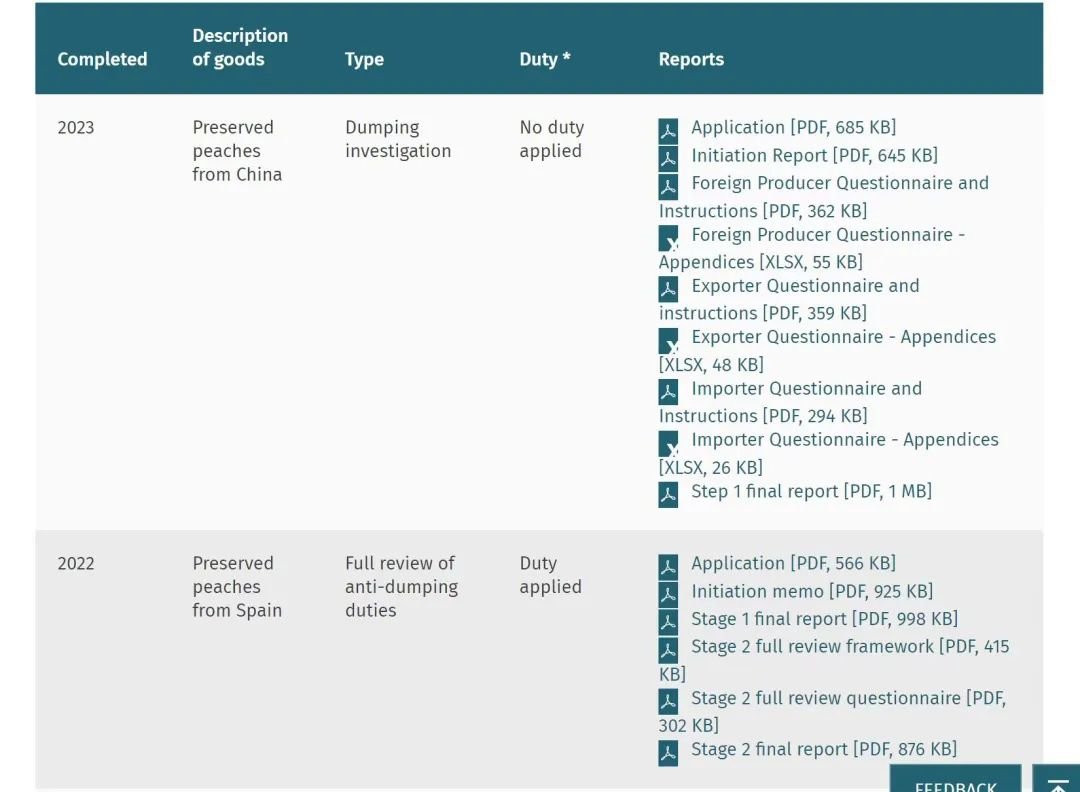Open Exporter Questionnaire and instructions PDF link
The image size is (1080, 792).
point(789,300)
